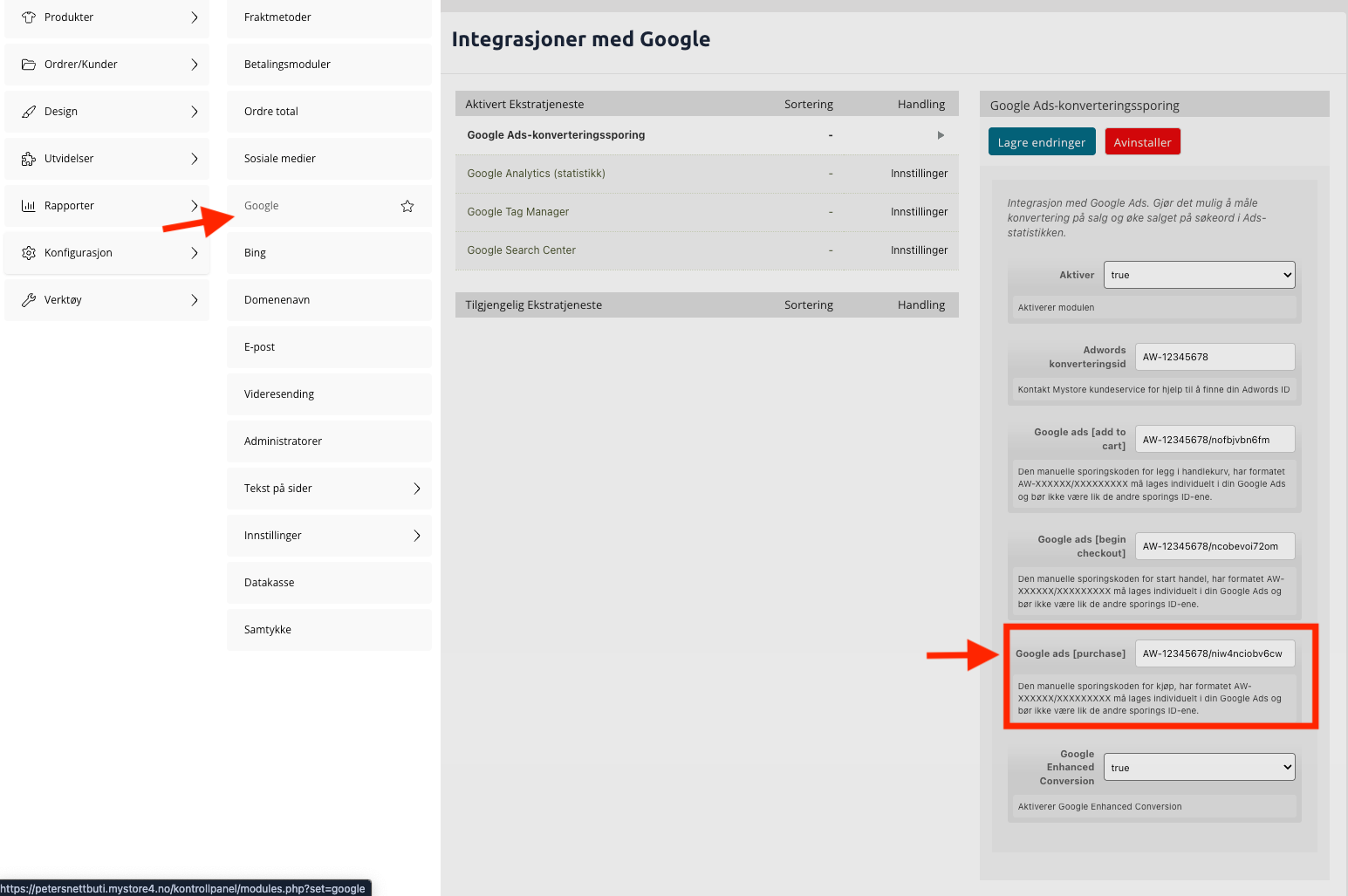
Task: Expand Innstillinger submenu chevron
Action: click(417, 536)
